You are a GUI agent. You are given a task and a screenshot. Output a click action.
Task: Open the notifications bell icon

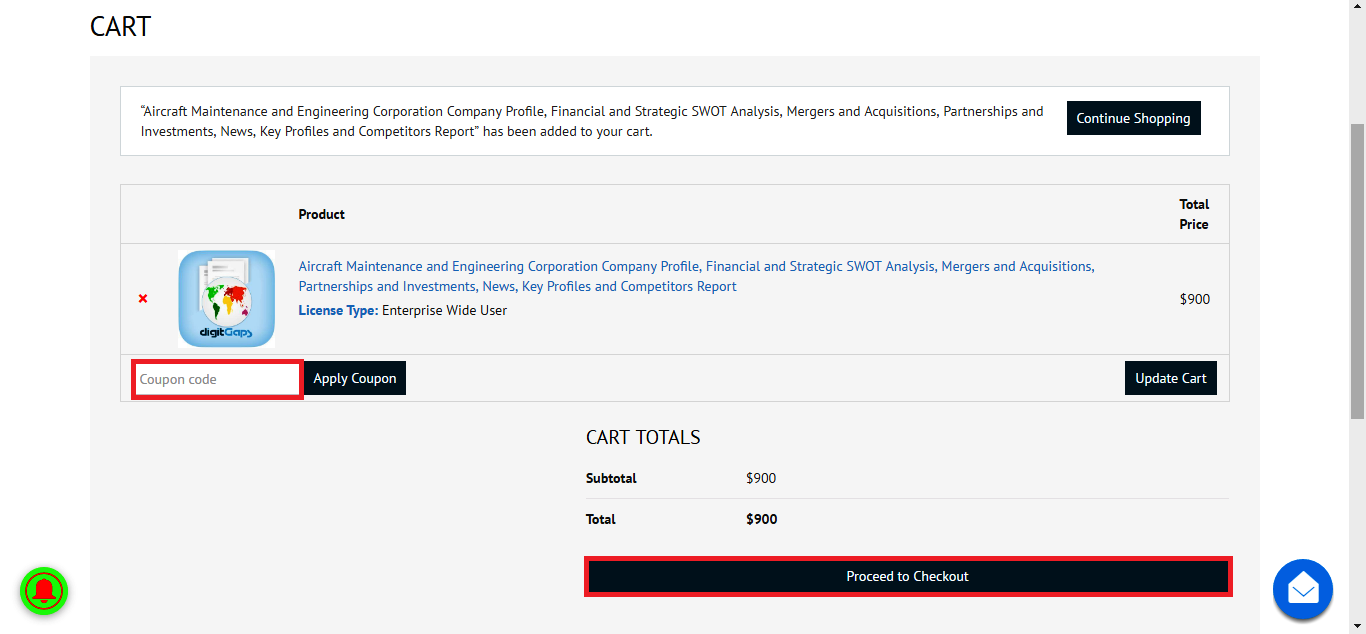point(44,591)
